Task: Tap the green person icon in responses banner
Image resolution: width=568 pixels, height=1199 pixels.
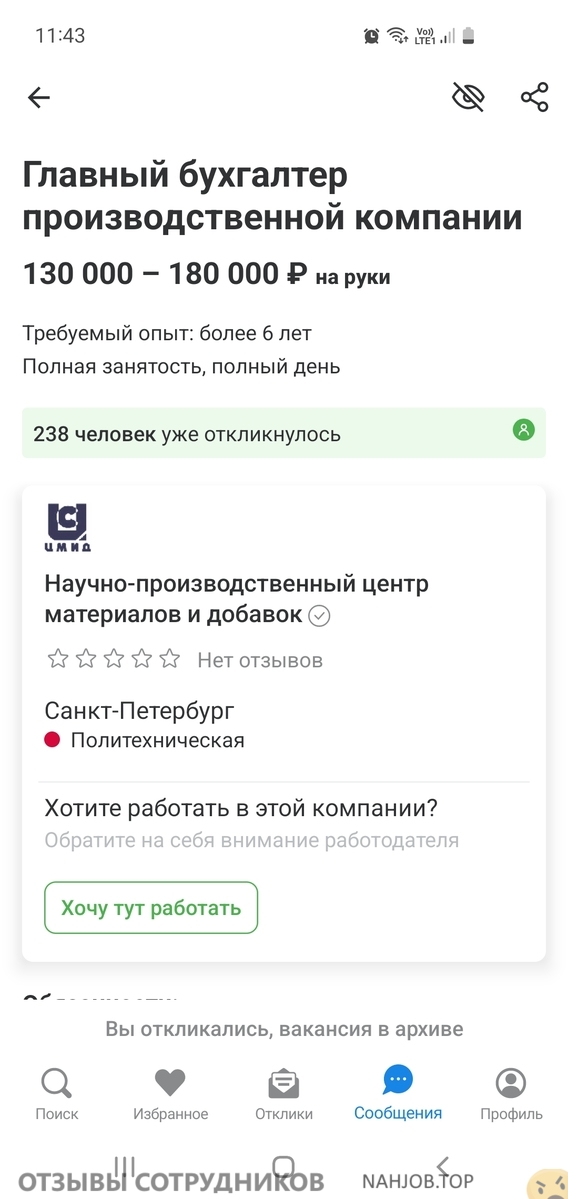Action: click(x=524, y=431)
